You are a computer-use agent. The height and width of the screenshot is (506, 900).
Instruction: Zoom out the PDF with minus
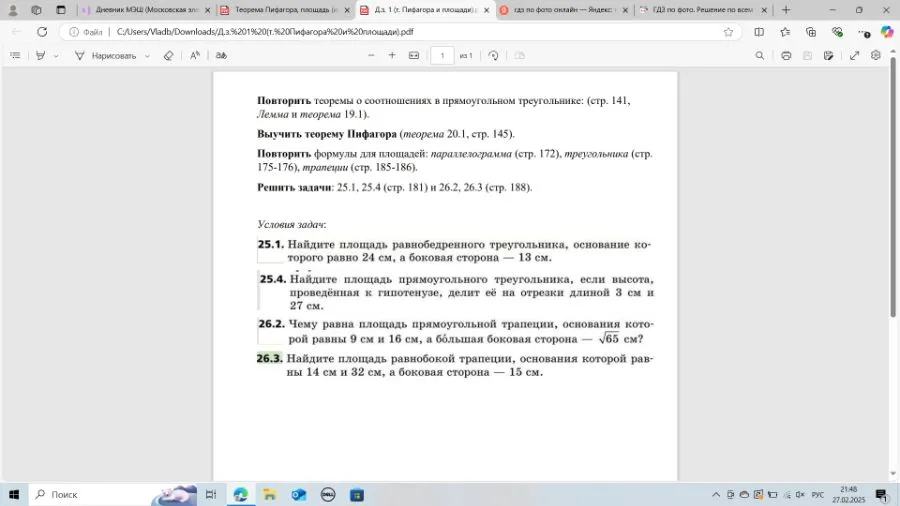371,56
